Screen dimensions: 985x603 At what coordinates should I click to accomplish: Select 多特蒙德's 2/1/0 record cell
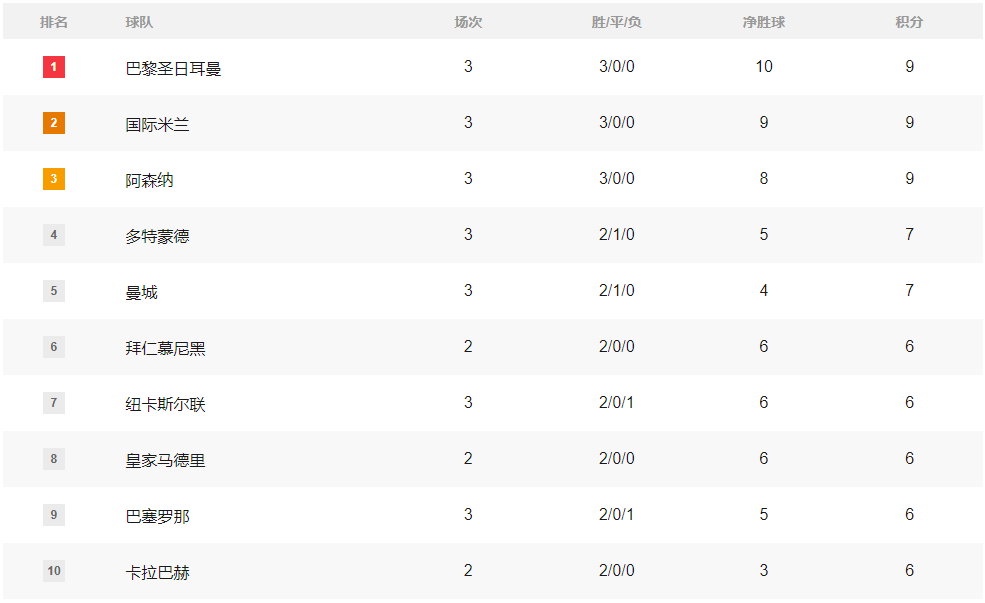(616, 235)
